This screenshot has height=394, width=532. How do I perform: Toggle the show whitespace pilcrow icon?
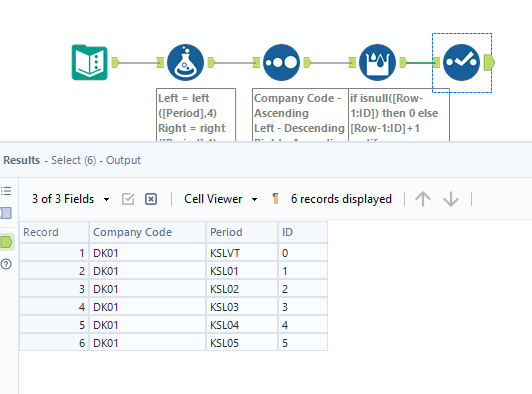(x=276, y=199)
